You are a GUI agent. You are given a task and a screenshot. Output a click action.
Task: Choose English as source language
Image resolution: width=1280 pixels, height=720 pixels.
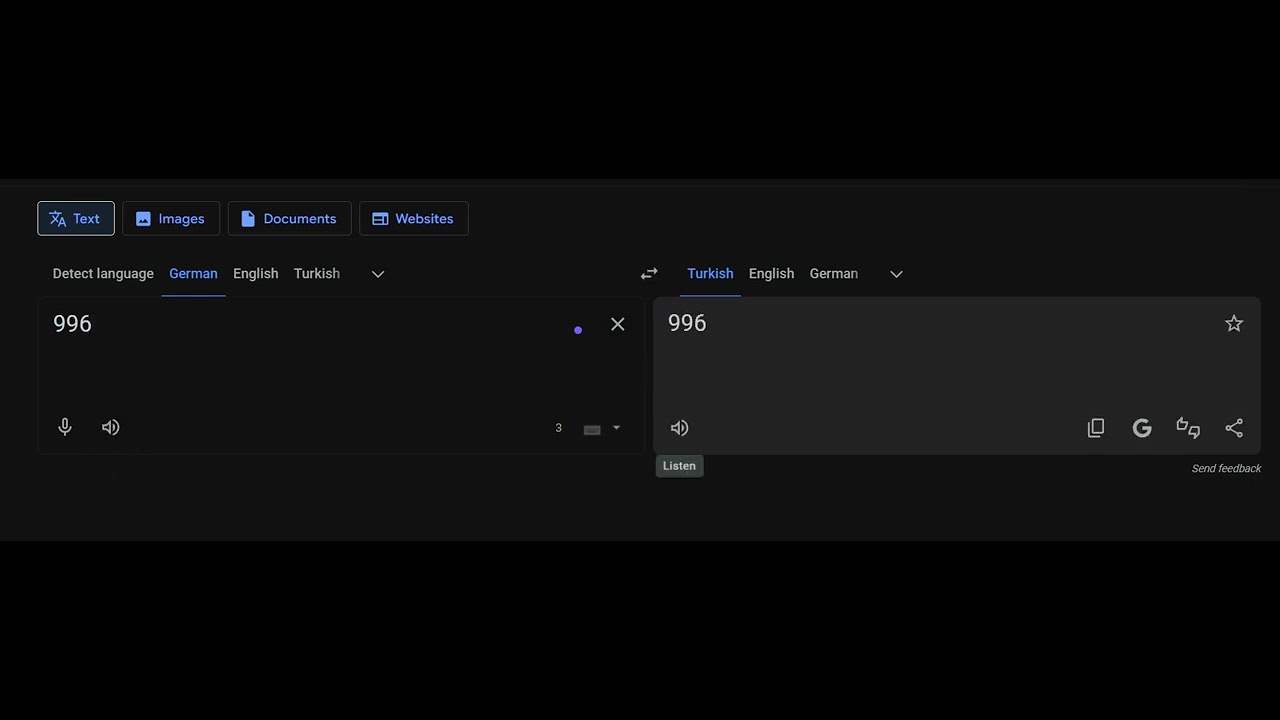(256, 274)
